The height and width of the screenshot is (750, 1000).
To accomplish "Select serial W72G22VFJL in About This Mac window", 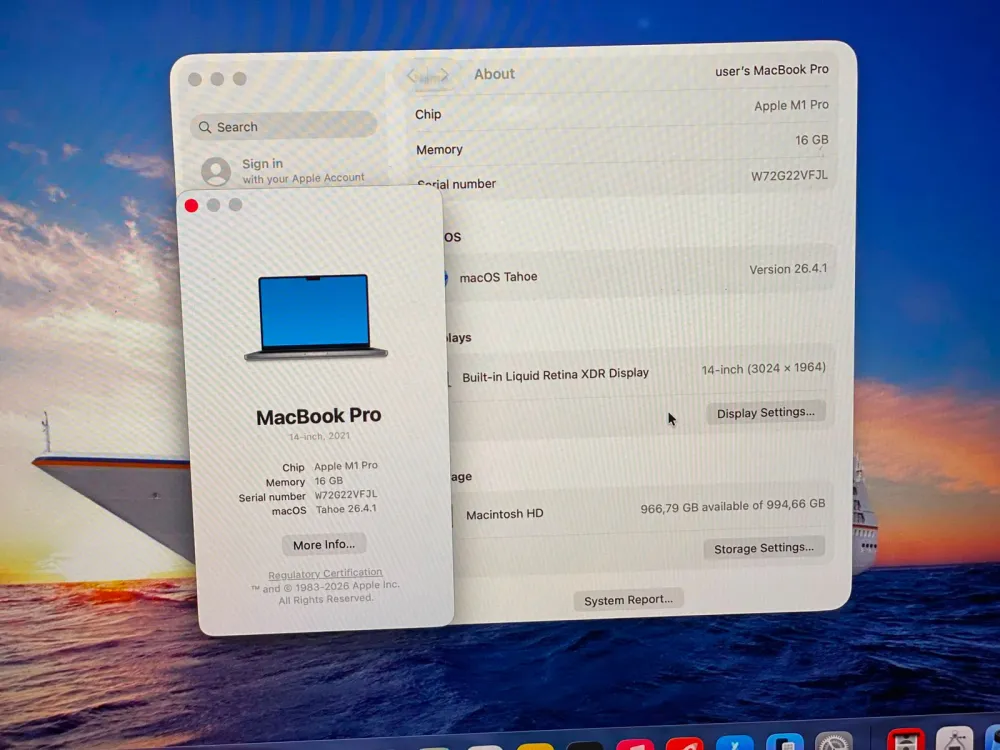I will [x=346, y=494].
